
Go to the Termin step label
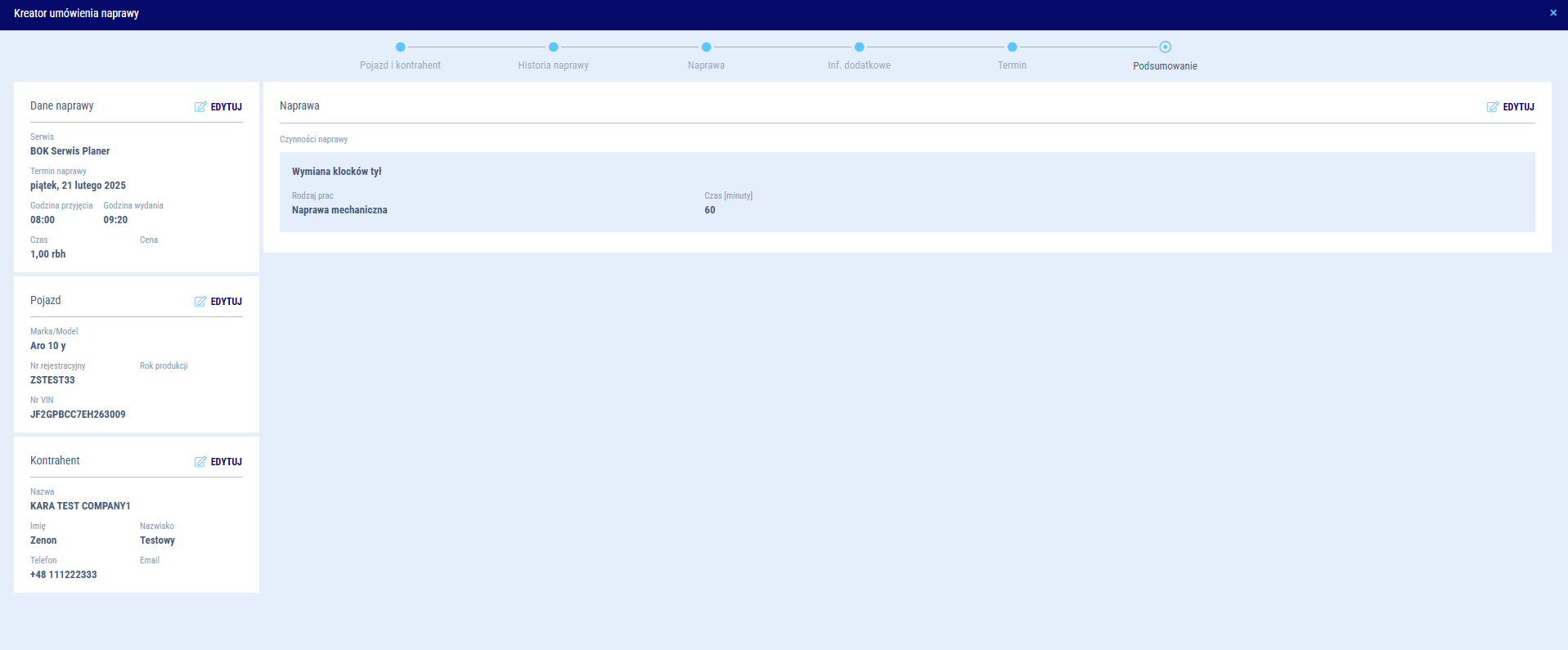click(x=1012, y=65)
